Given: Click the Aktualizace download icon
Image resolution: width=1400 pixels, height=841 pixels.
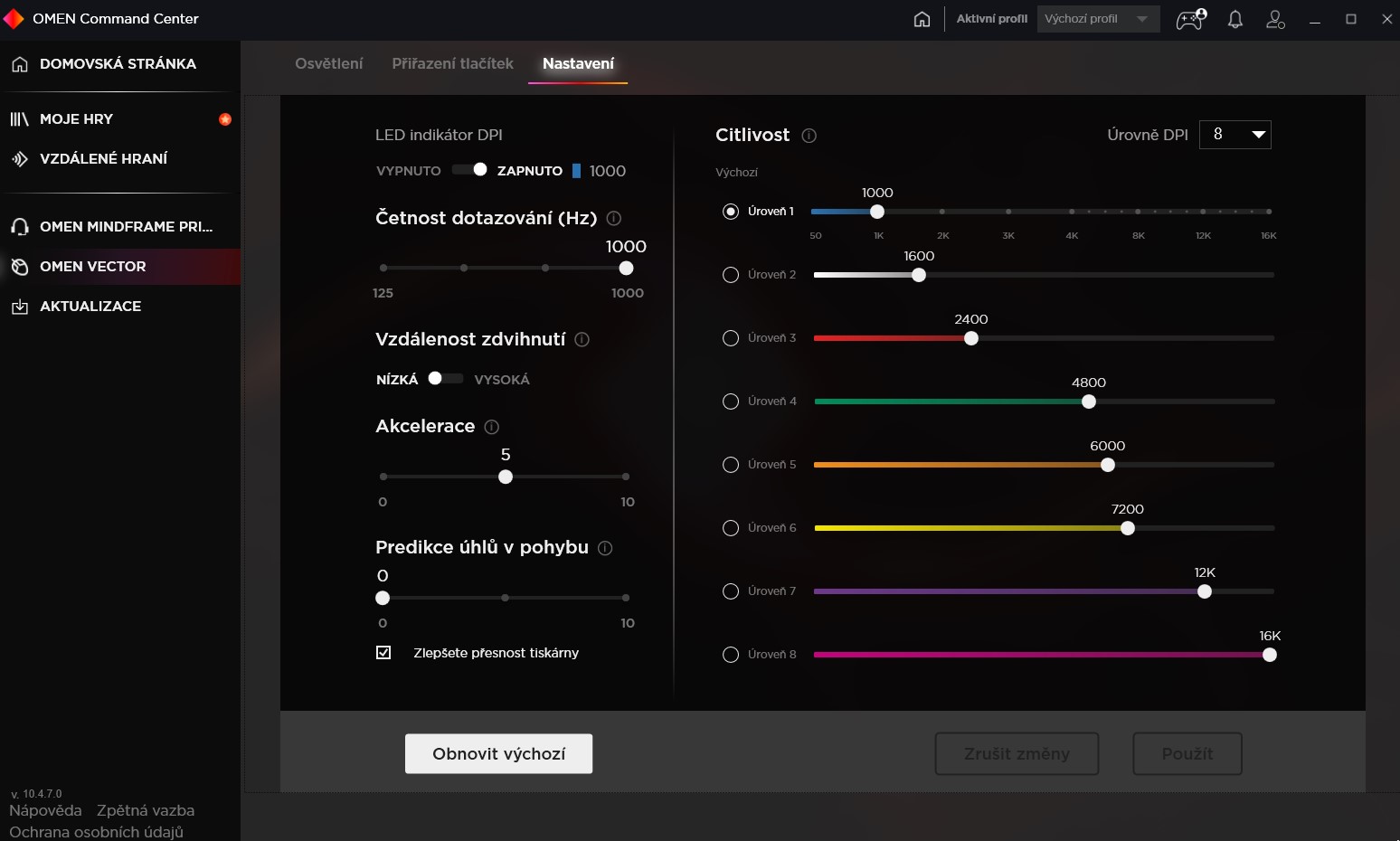Looking at the screenshot, I should pyautogui.click(x=20, y=307).
